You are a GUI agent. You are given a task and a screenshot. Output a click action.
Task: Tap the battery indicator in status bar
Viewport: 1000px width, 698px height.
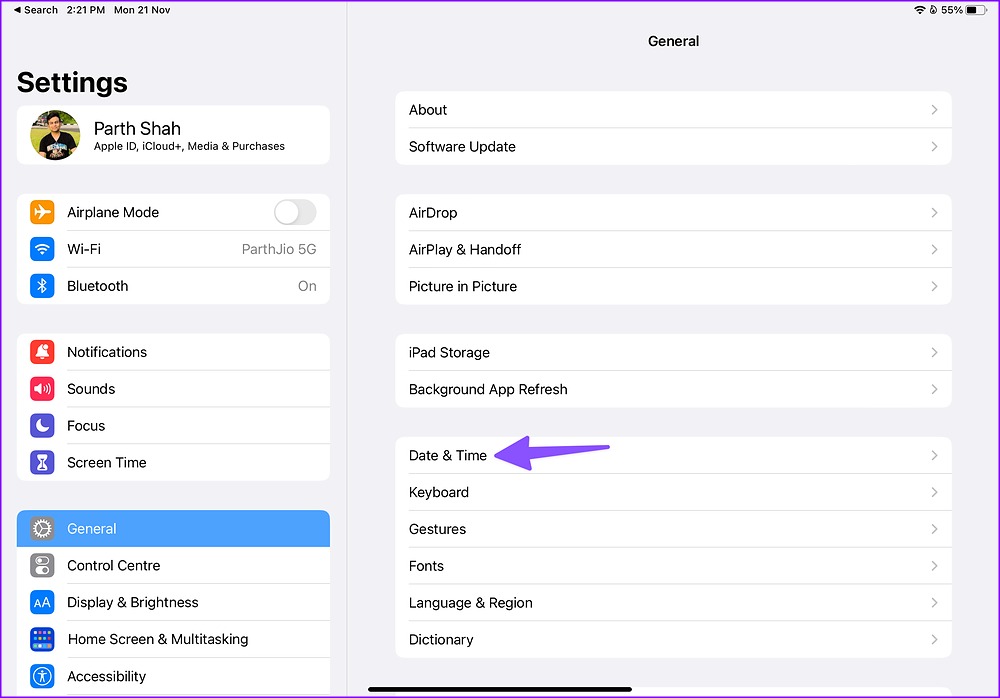[976, 10]
